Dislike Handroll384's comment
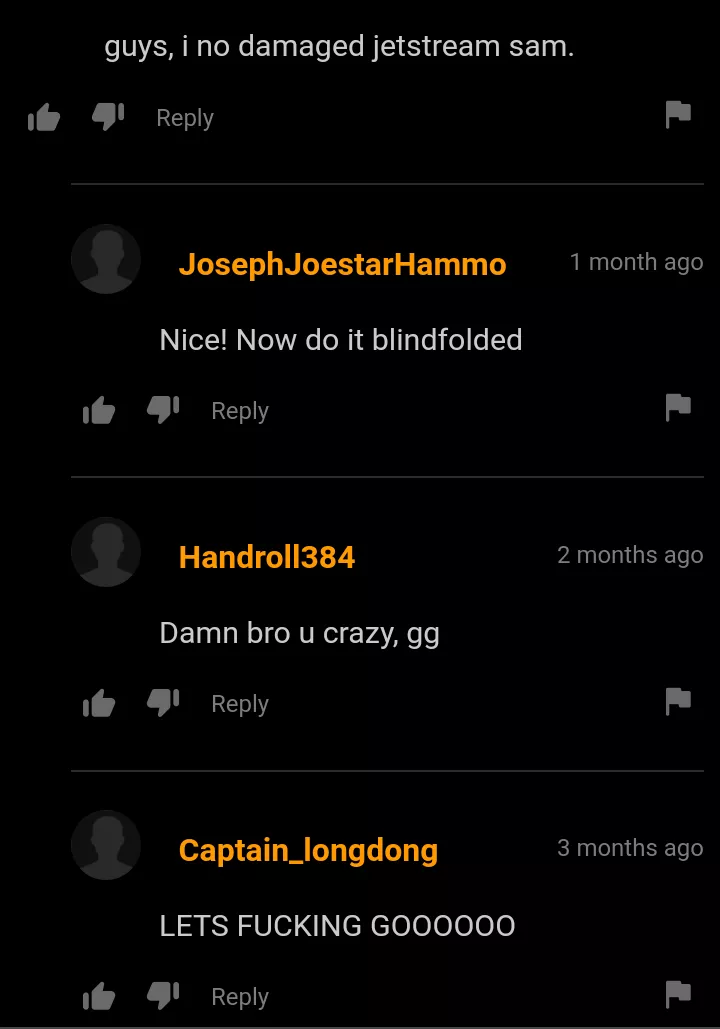720x1029 pixels. (x=163, y=702)
